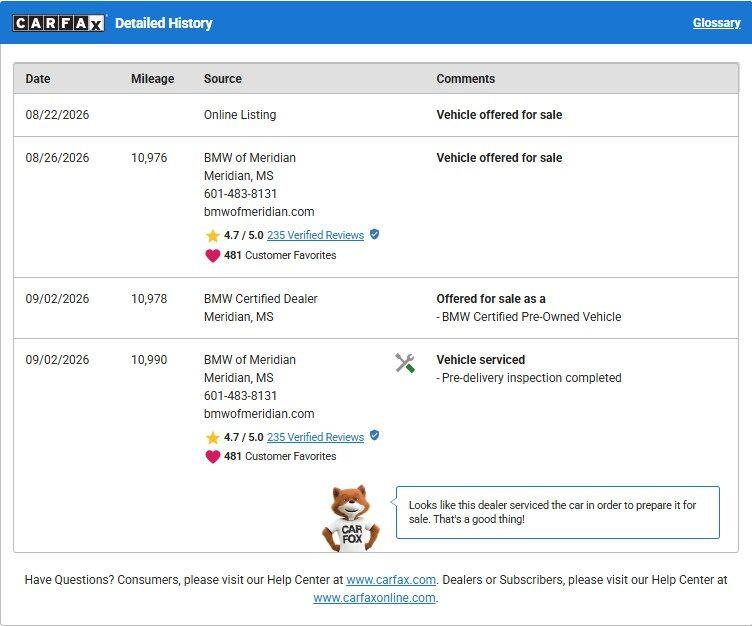The image size is (752, 626).
Task: Click bmwofmeridian.com in 10,990 mileage row
Action: 259,413
